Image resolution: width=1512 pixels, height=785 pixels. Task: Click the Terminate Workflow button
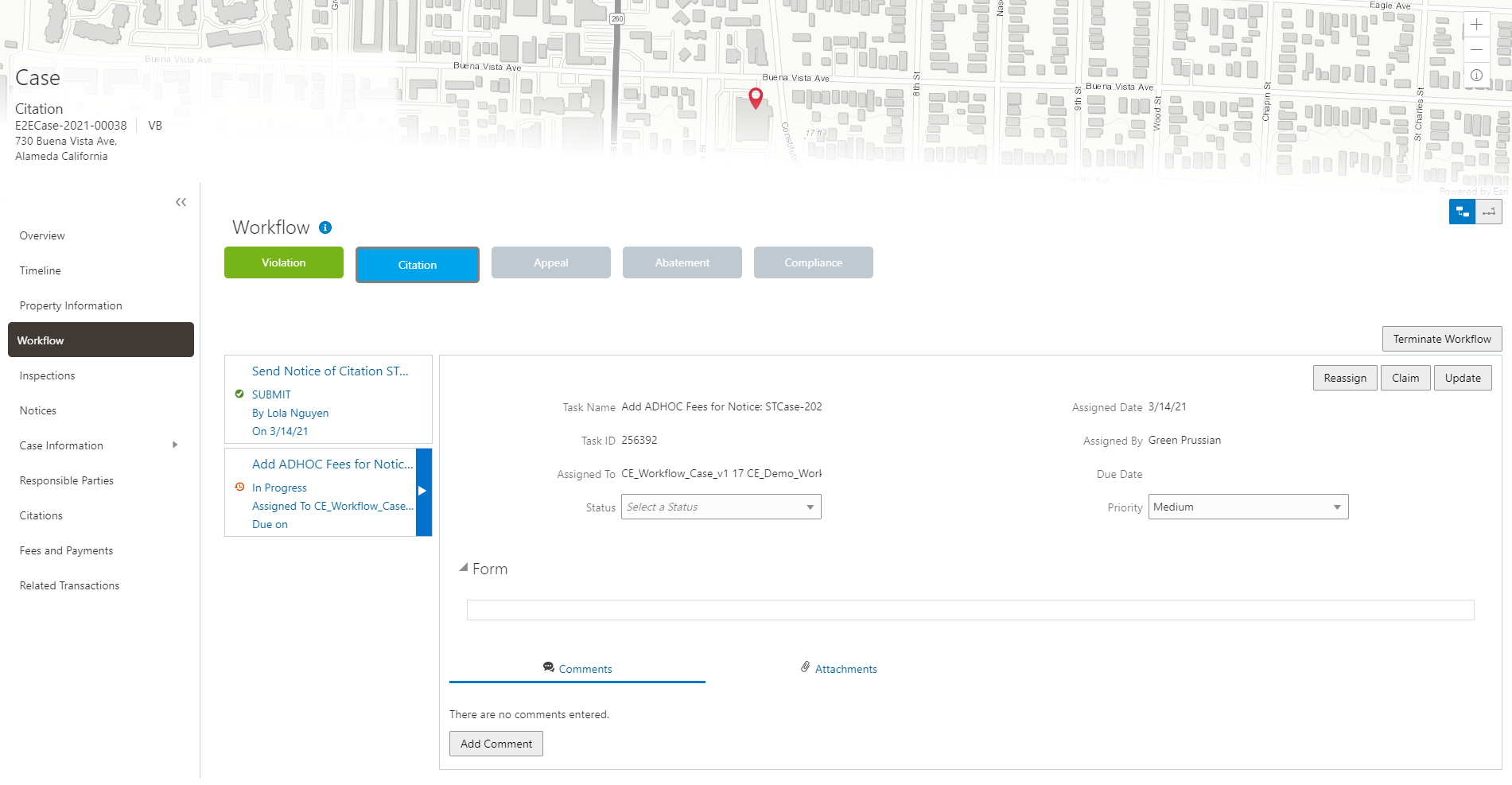tap(1441, 338)
